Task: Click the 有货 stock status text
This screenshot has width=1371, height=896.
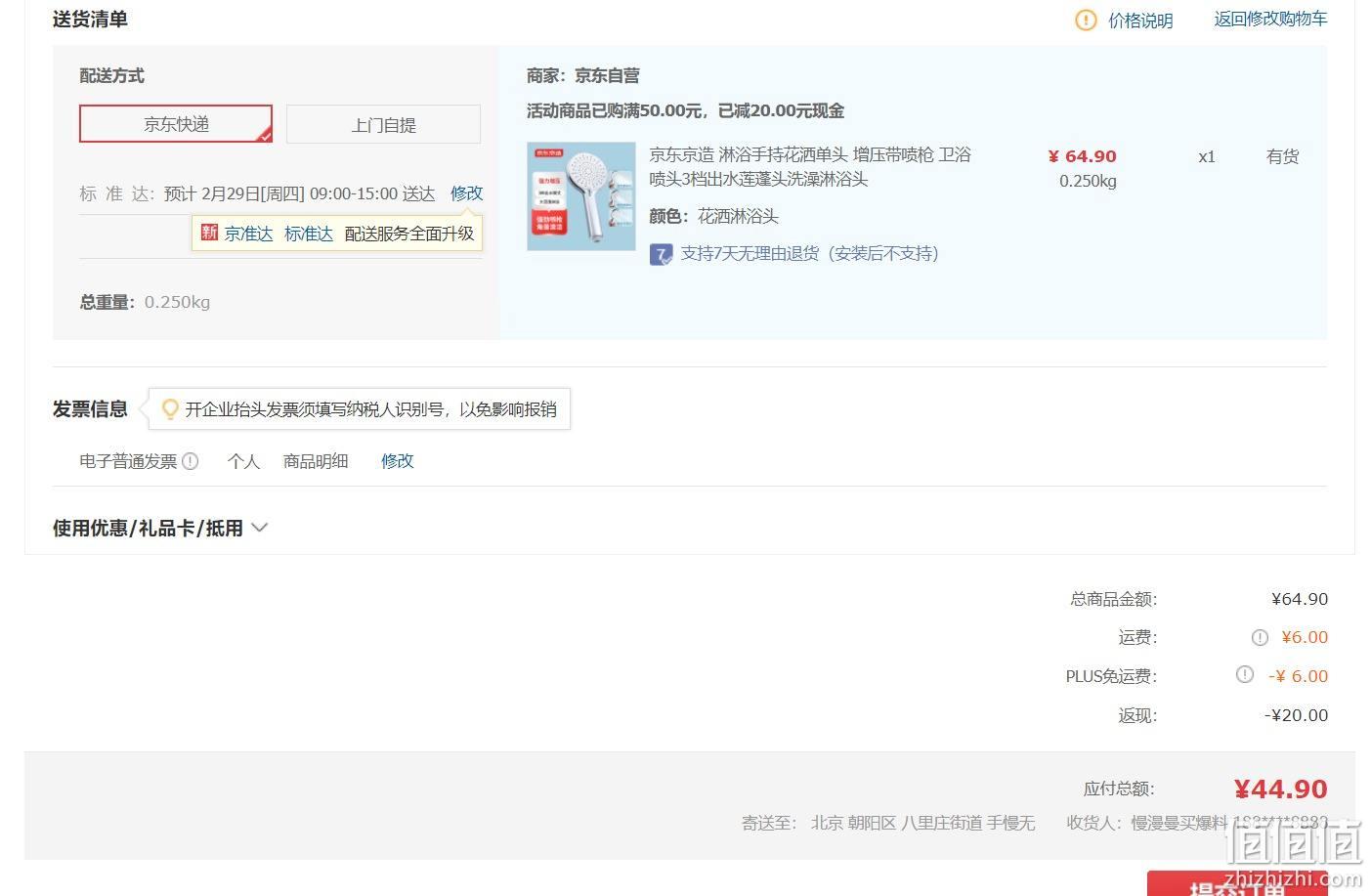Action: [1282, 156]
